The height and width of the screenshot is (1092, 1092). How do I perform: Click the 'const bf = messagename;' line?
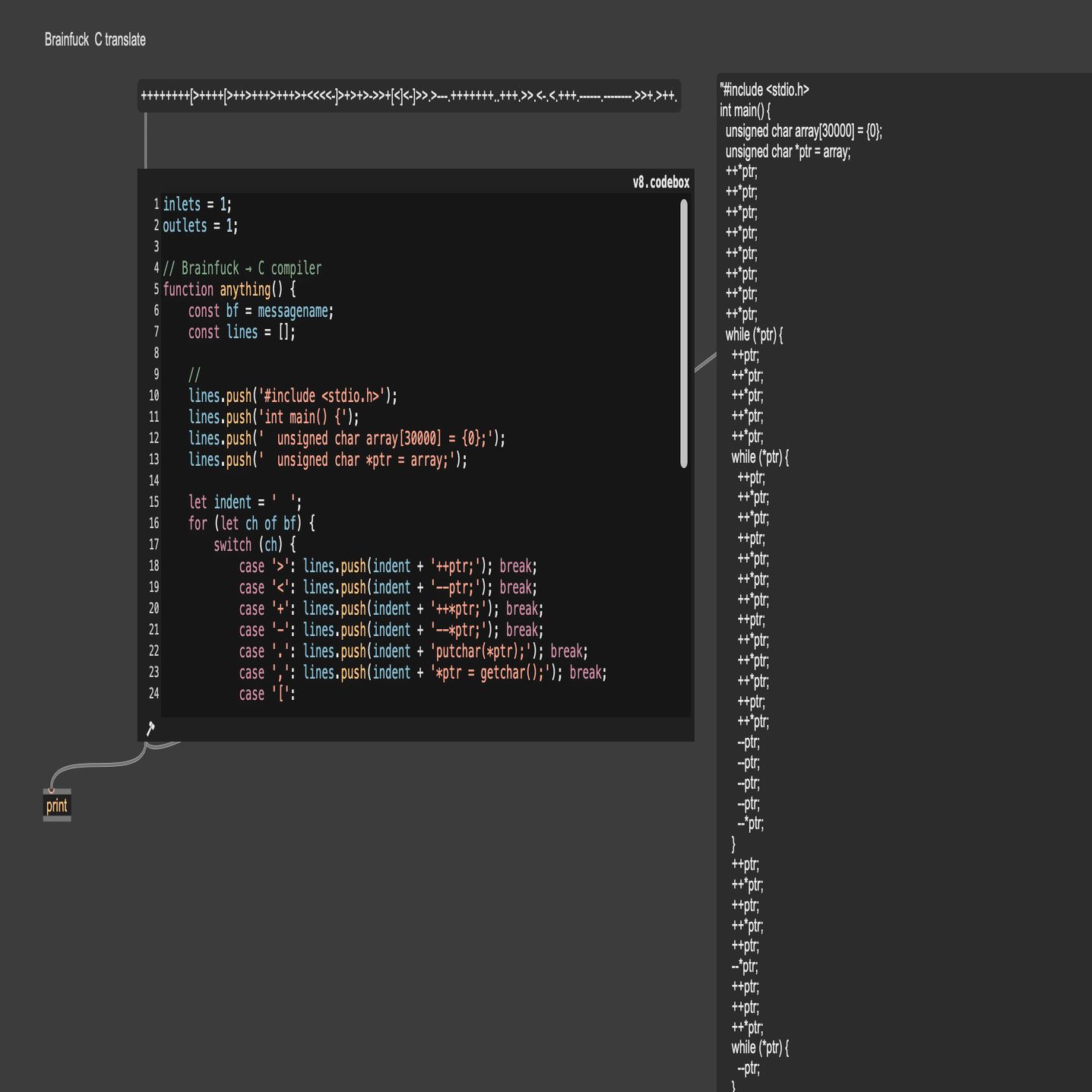(x=261, y=311)
